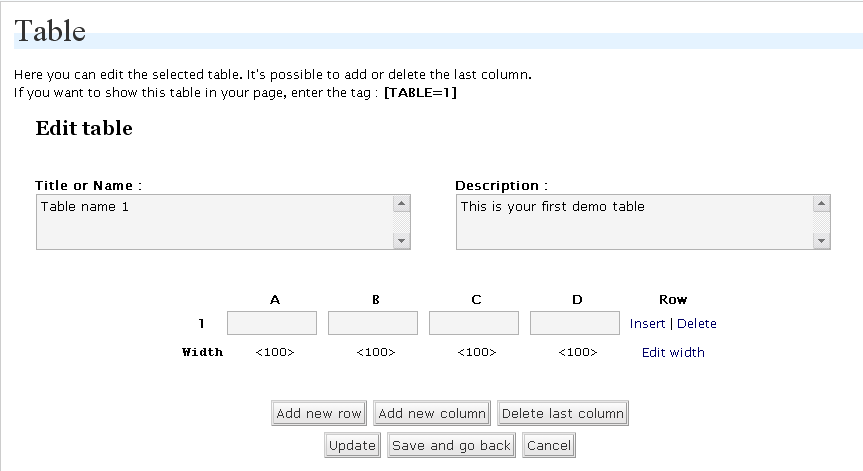Click the Insert row link
Viewport: 863px width, 471px height.
click(647, 324)
